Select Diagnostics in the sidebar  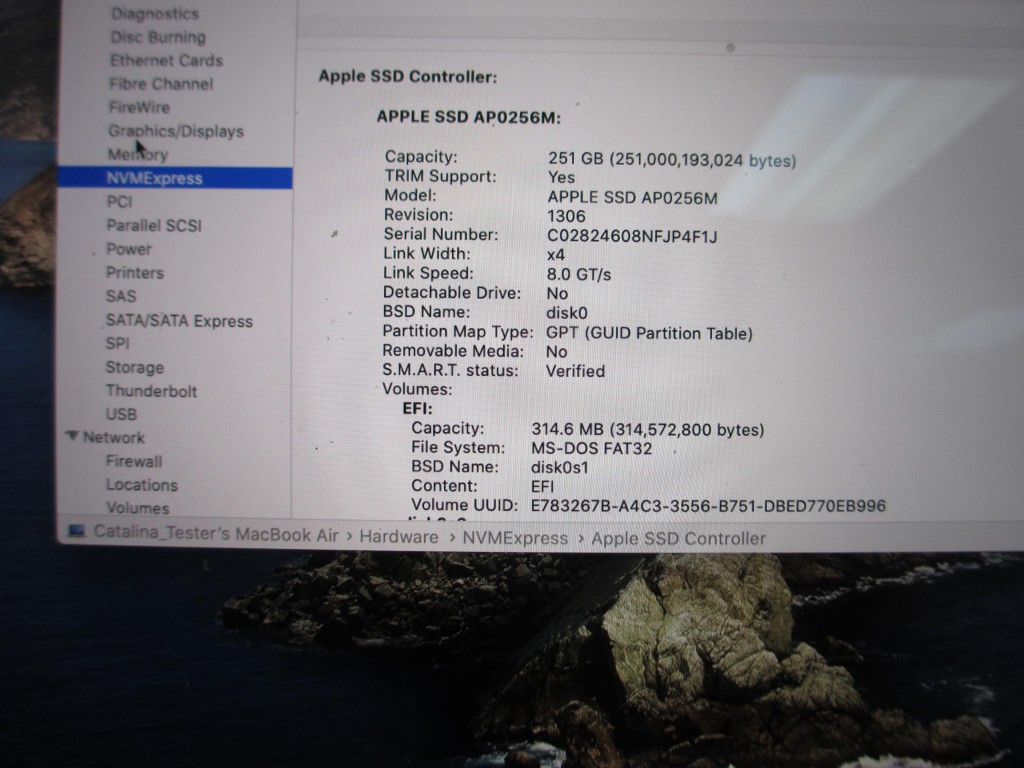click(155, 14)
